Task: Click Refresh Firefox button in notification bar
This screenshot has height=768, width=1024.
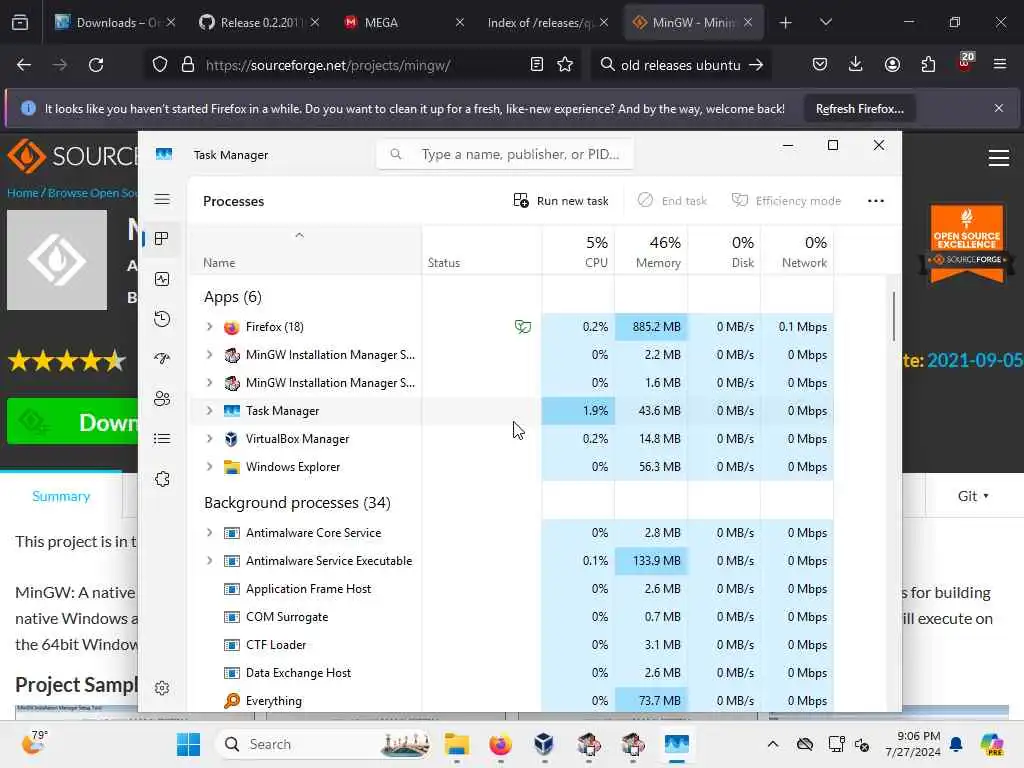Action: tap(859, 108)
